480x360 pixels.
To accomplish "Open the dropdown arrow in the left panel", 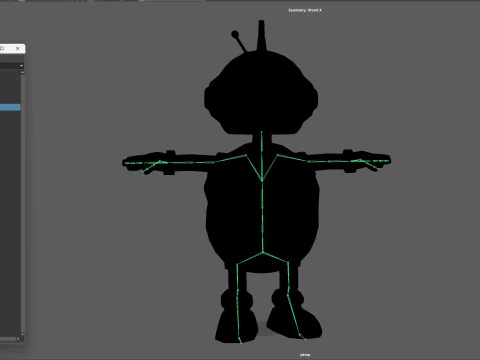I will (x=21, y=66).
